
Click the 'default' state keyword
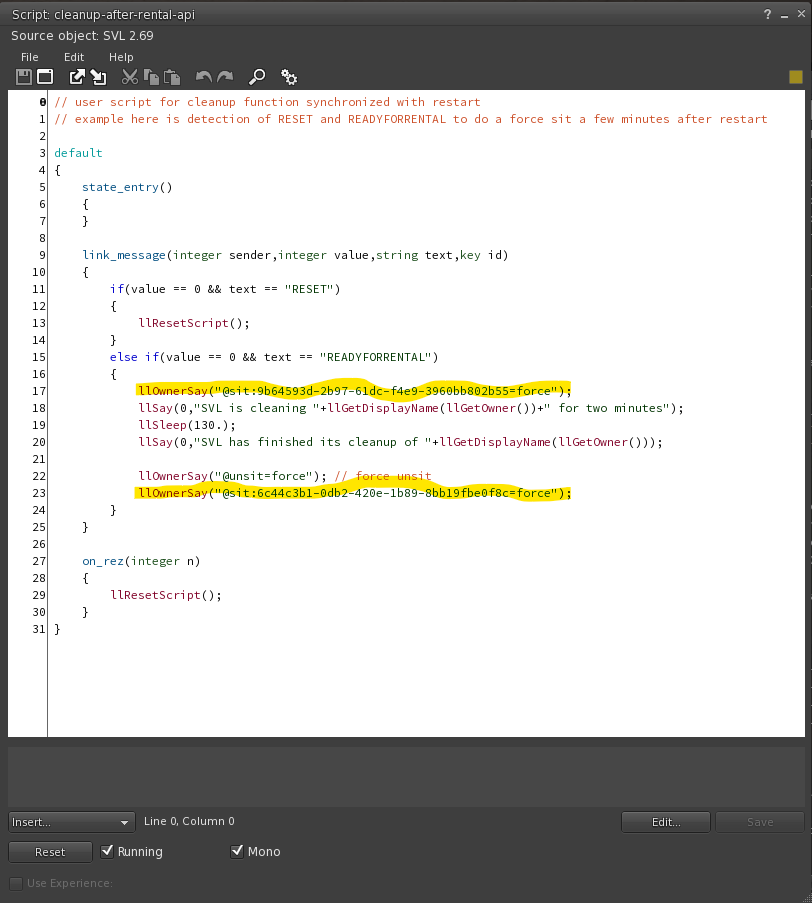click(78, 153)
